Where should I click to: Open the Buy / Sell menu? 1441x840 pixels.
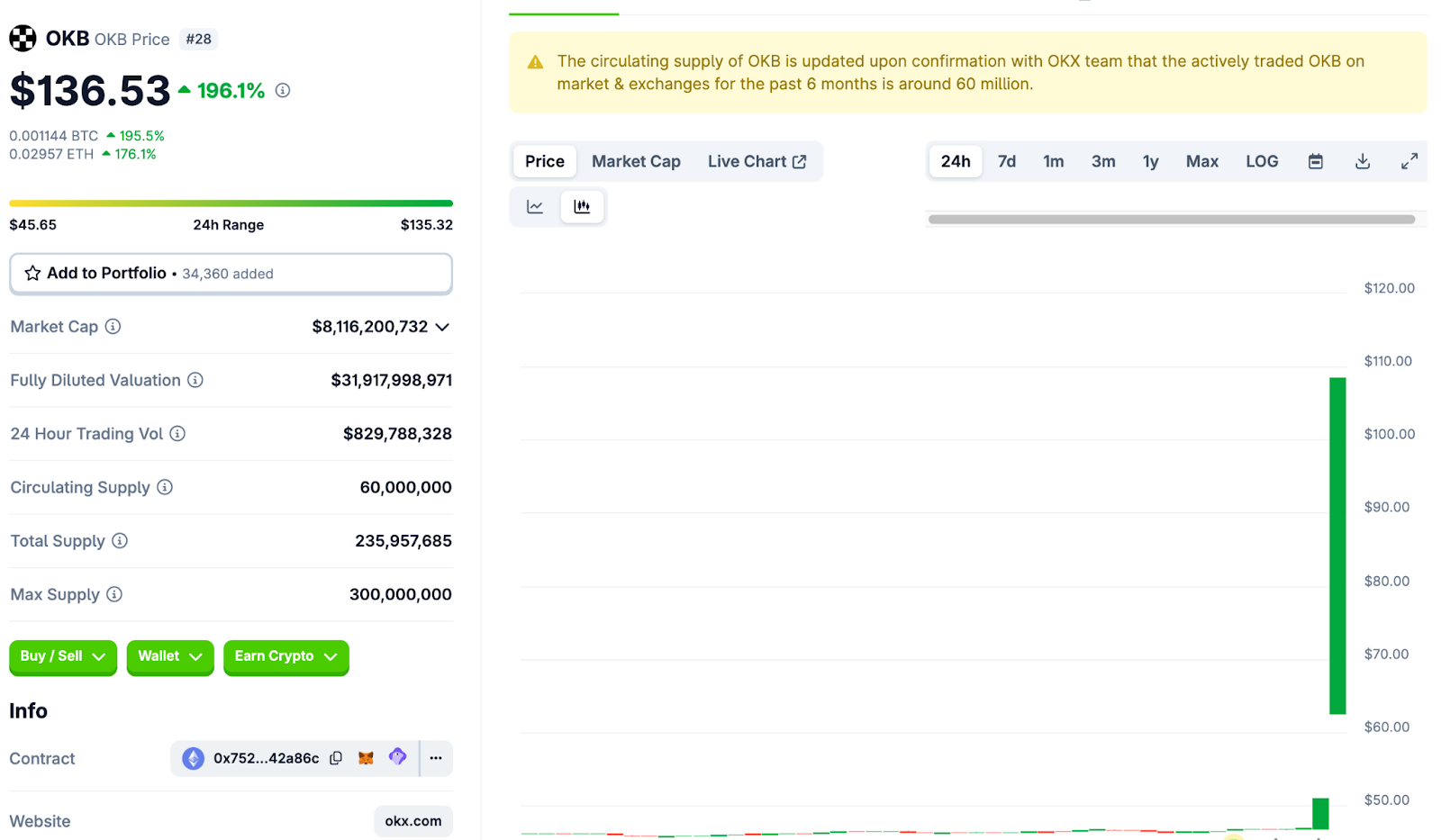coord(62,657)
